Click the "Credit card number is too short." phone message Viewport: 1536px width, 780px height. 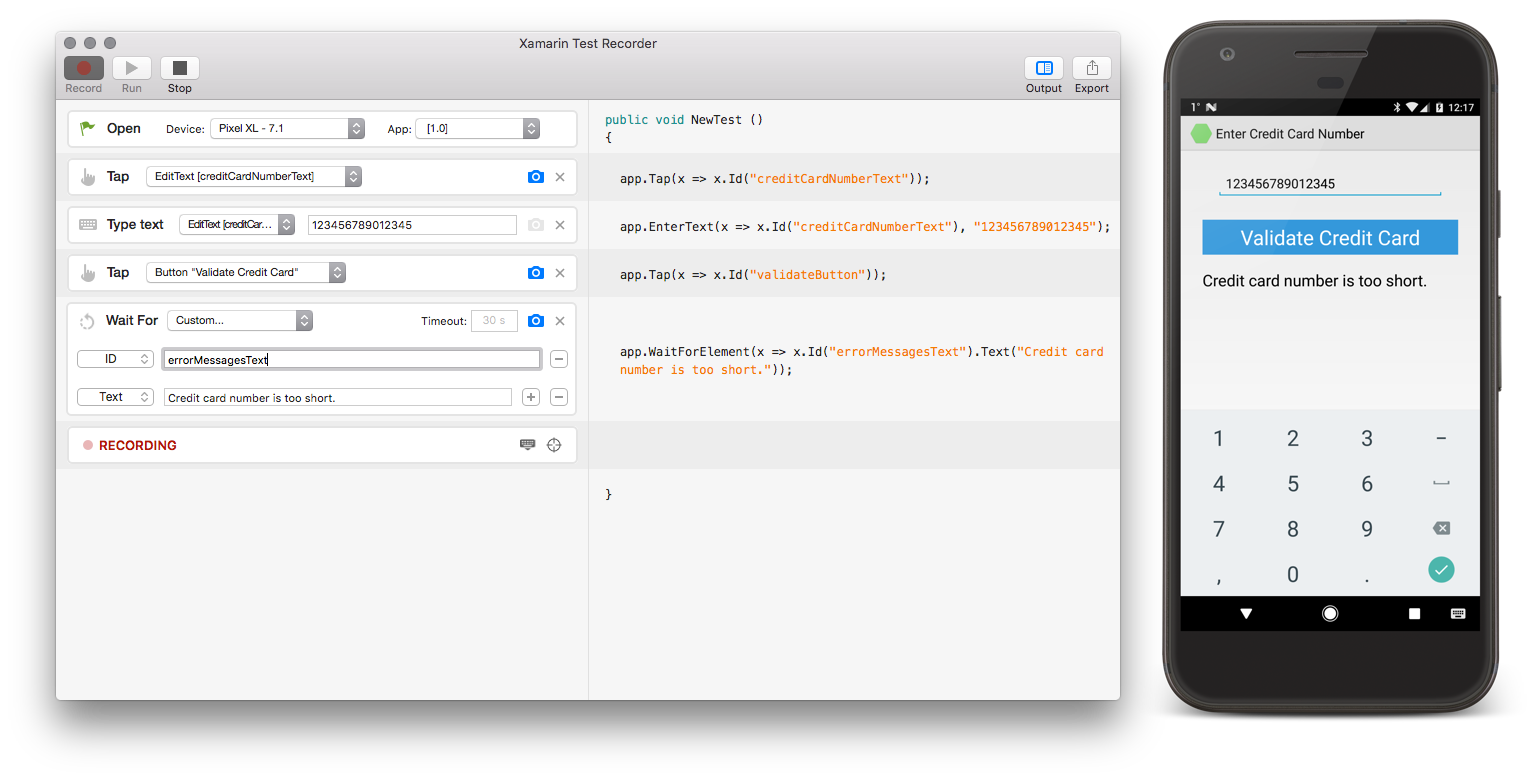(1314, 281)
